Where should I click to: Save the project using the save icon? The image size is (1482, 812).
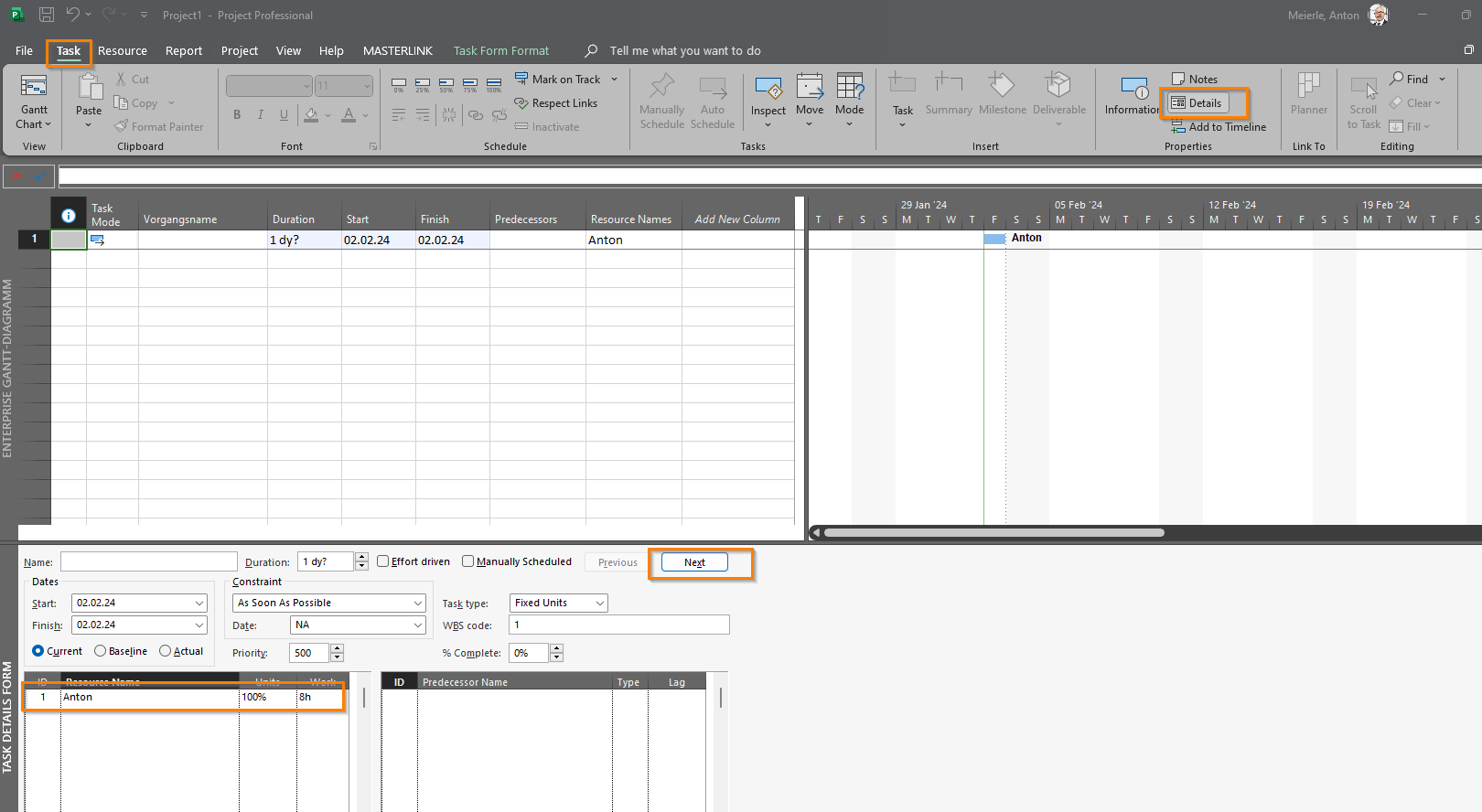(47, 15)
